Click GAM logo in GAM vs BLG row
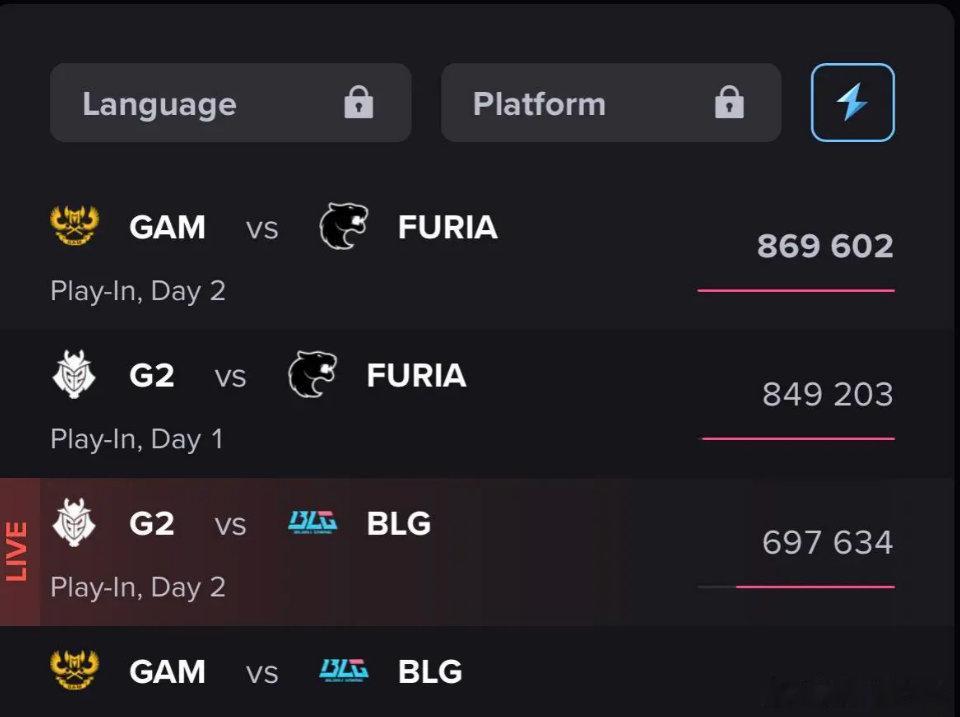 coord(75,670)
